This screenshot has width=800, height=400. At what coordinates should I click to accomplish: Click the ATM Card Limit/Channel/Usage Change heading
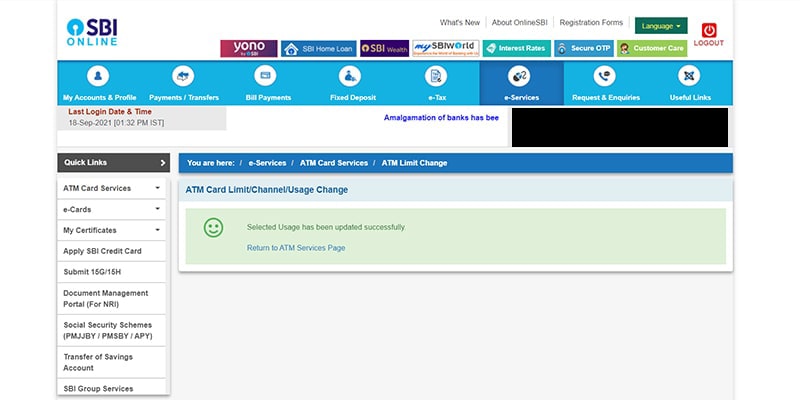tap(266, 190)
